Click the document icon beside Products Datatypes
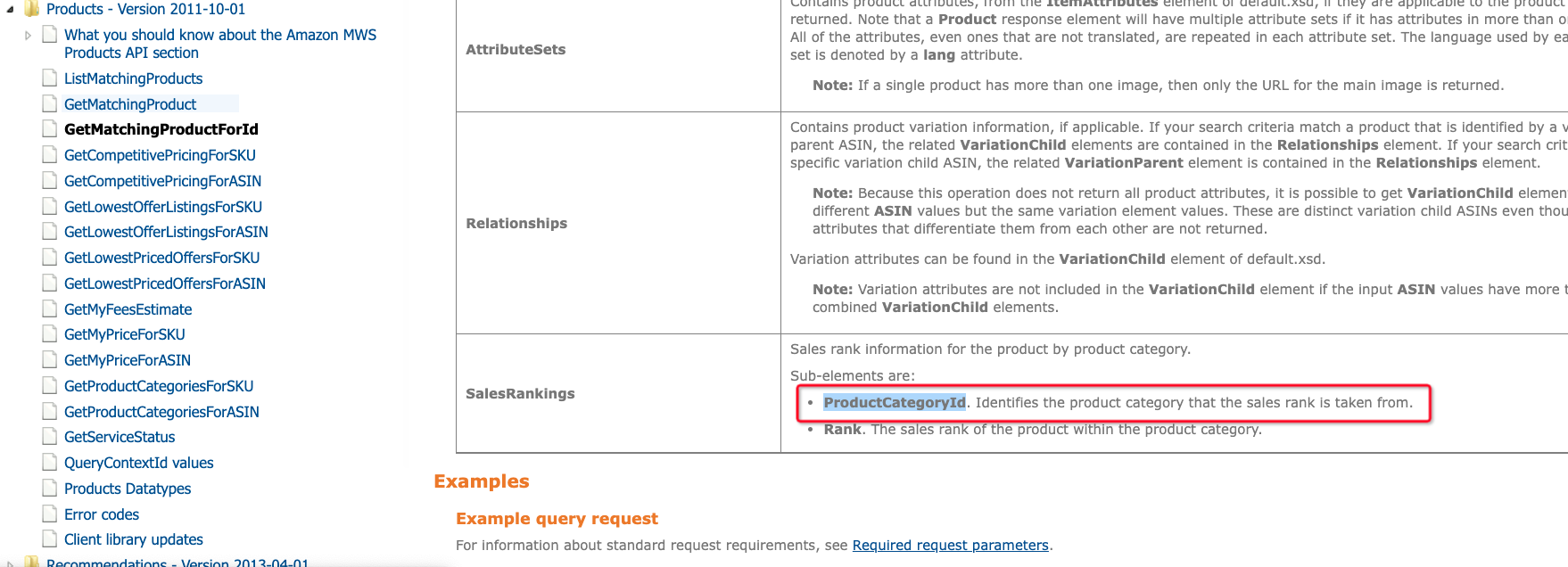 coord(49,489)
